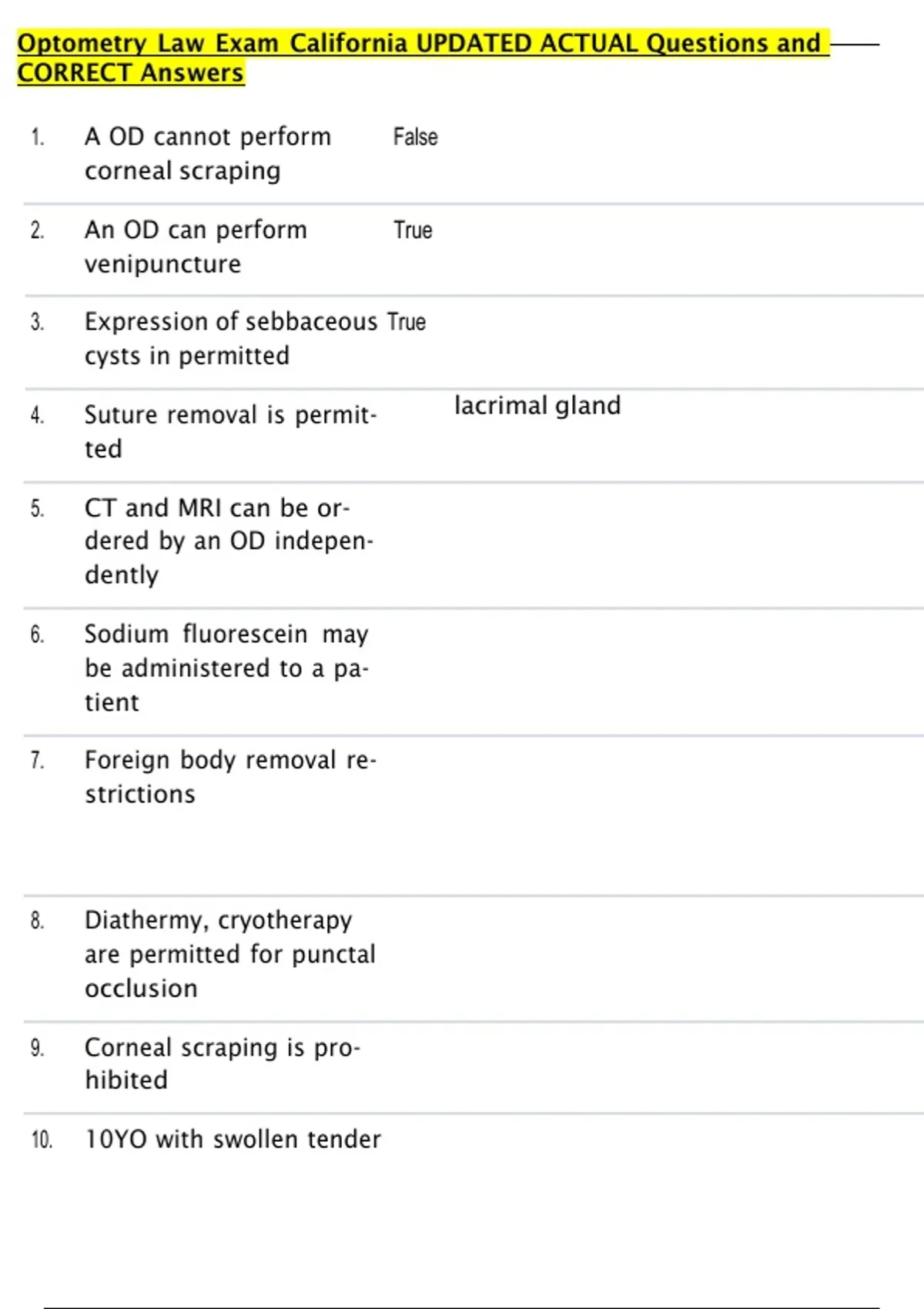The image size is (924, 1309).
Task: Click the question number 8 label
Action: pyautogui.click(x=37, y=921)
